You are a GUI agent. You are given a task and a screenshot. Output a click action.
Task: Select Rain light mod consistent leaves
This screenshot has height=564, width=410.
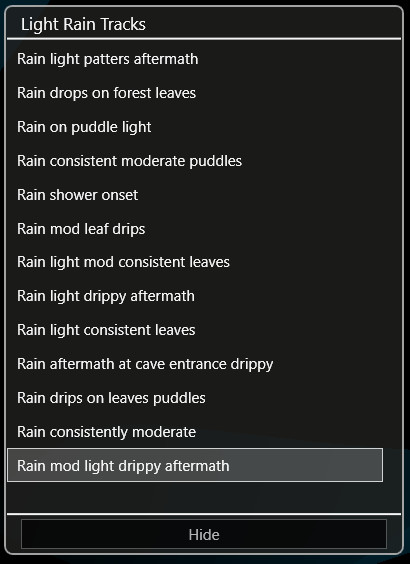point(195,262)
